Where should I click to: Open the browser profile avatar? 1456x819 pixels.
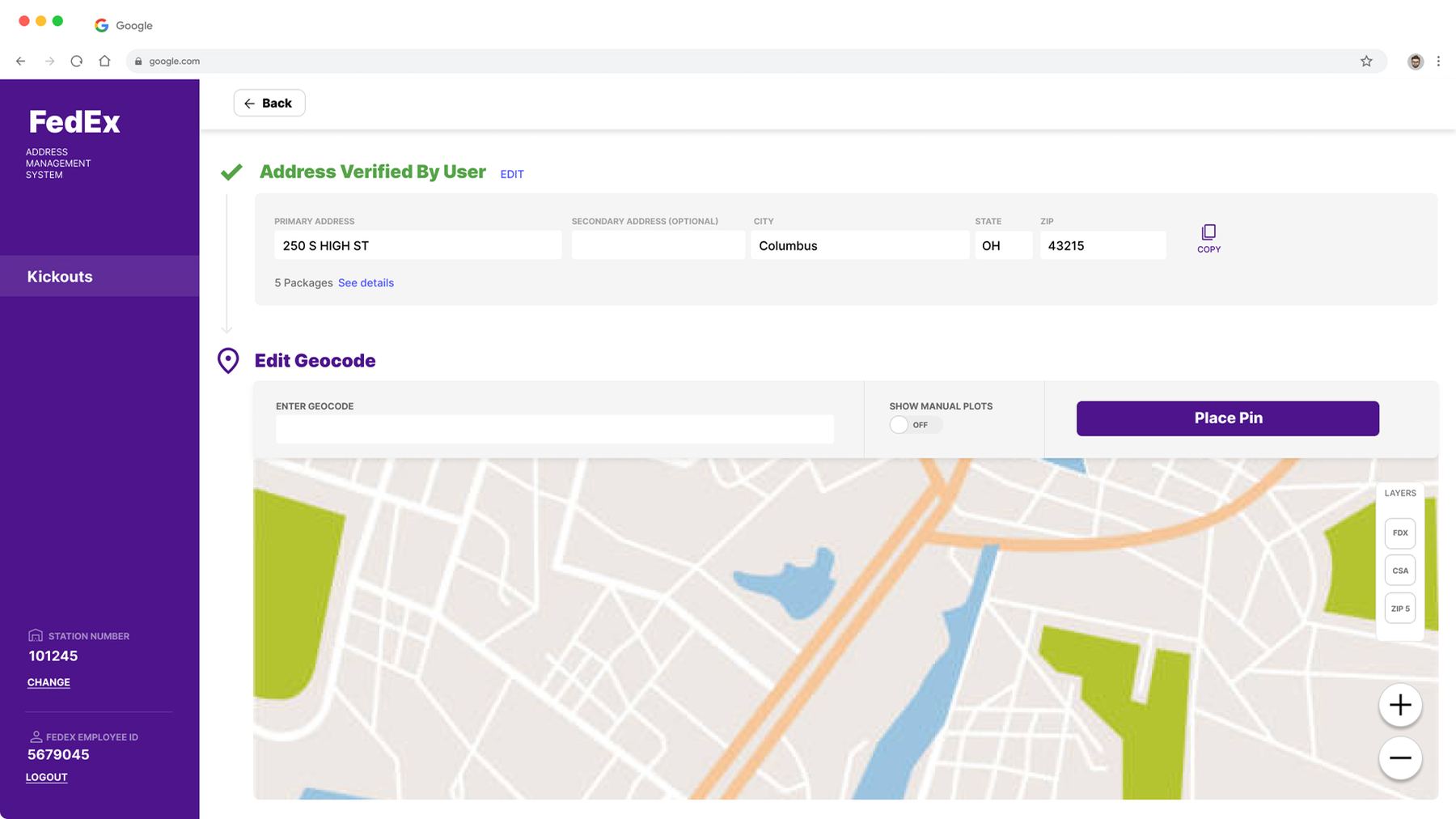tap(1416, 62)
